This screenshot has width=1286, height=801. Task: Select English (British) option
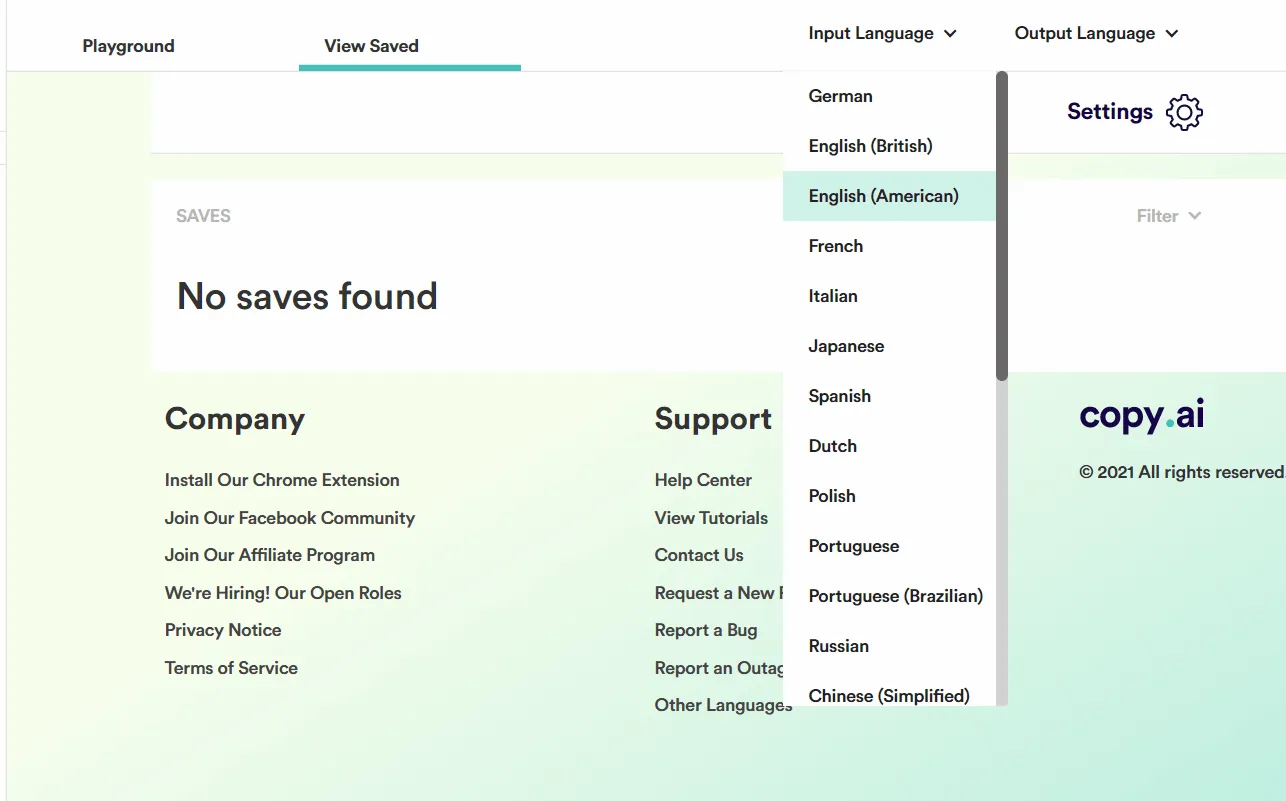889,146
